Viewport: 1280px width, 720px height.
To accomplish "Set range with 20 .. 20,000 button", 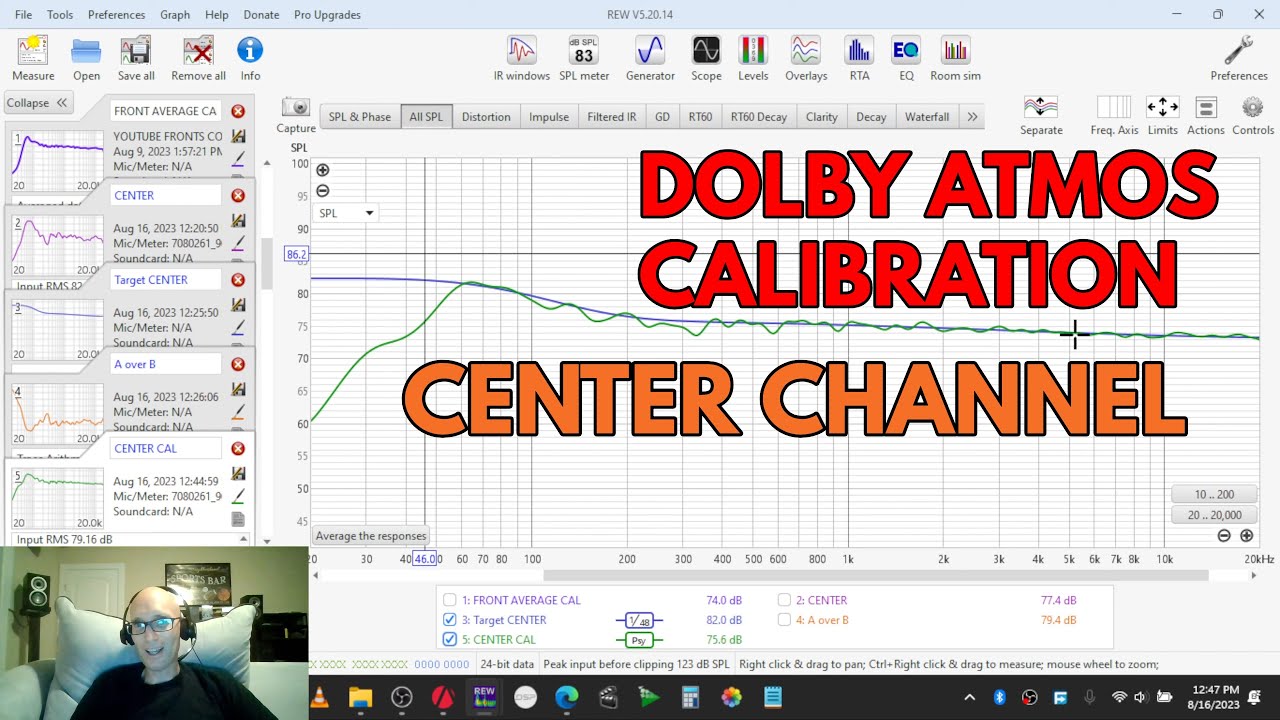I will point(1214,515).
